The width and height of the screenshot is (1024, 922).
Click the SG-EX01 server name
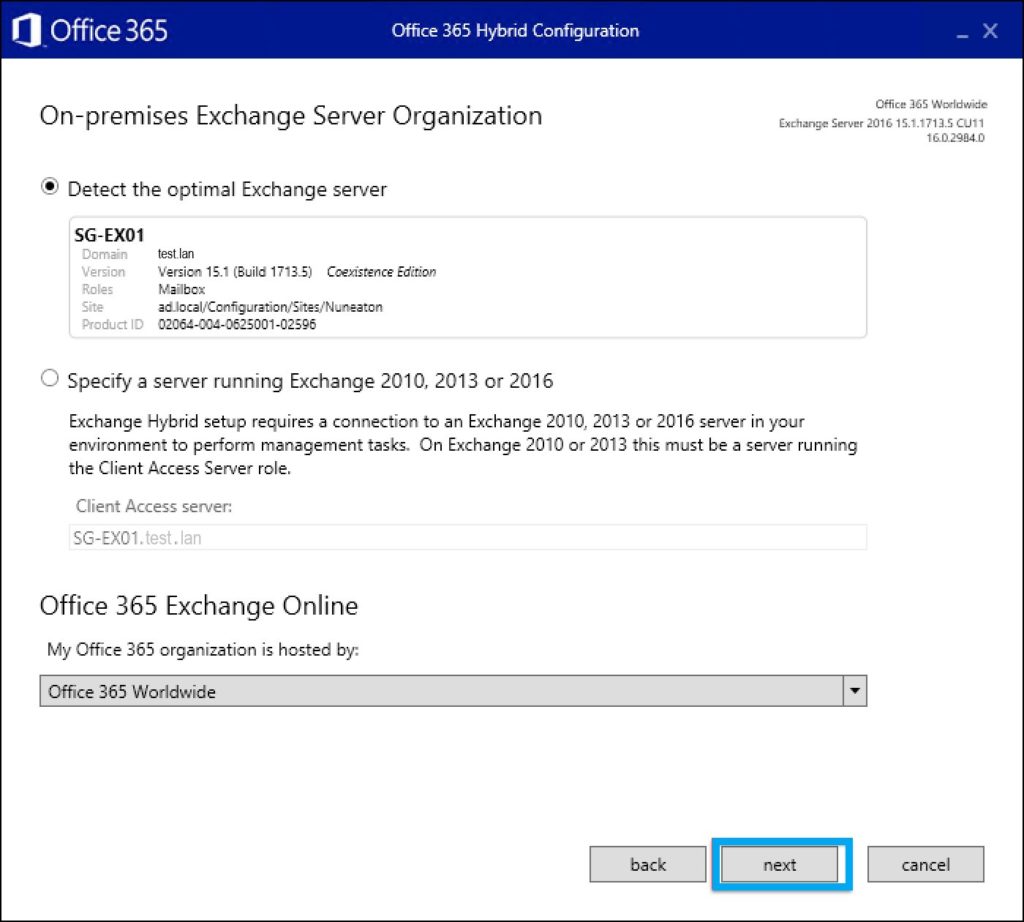tap(109, 235)
